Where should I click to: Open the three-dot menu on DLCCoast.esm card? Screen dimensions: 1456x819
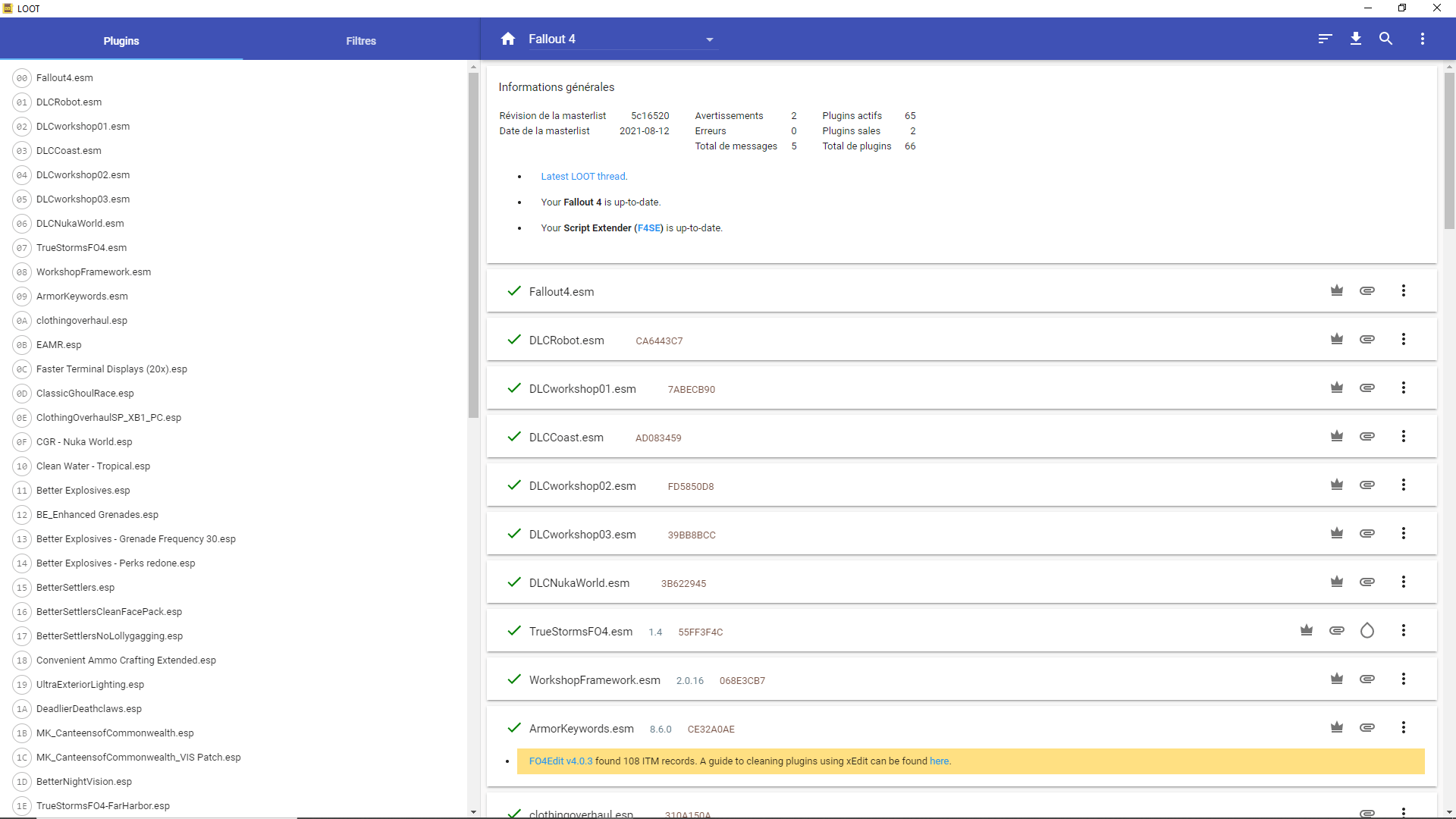(x=1404, y=436)
